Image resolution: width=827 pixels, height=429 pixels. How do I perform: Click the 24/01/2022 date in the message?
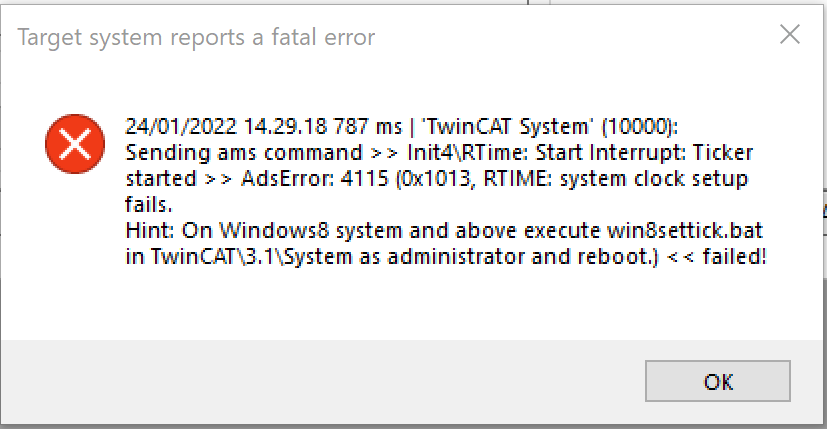(174, 127)
